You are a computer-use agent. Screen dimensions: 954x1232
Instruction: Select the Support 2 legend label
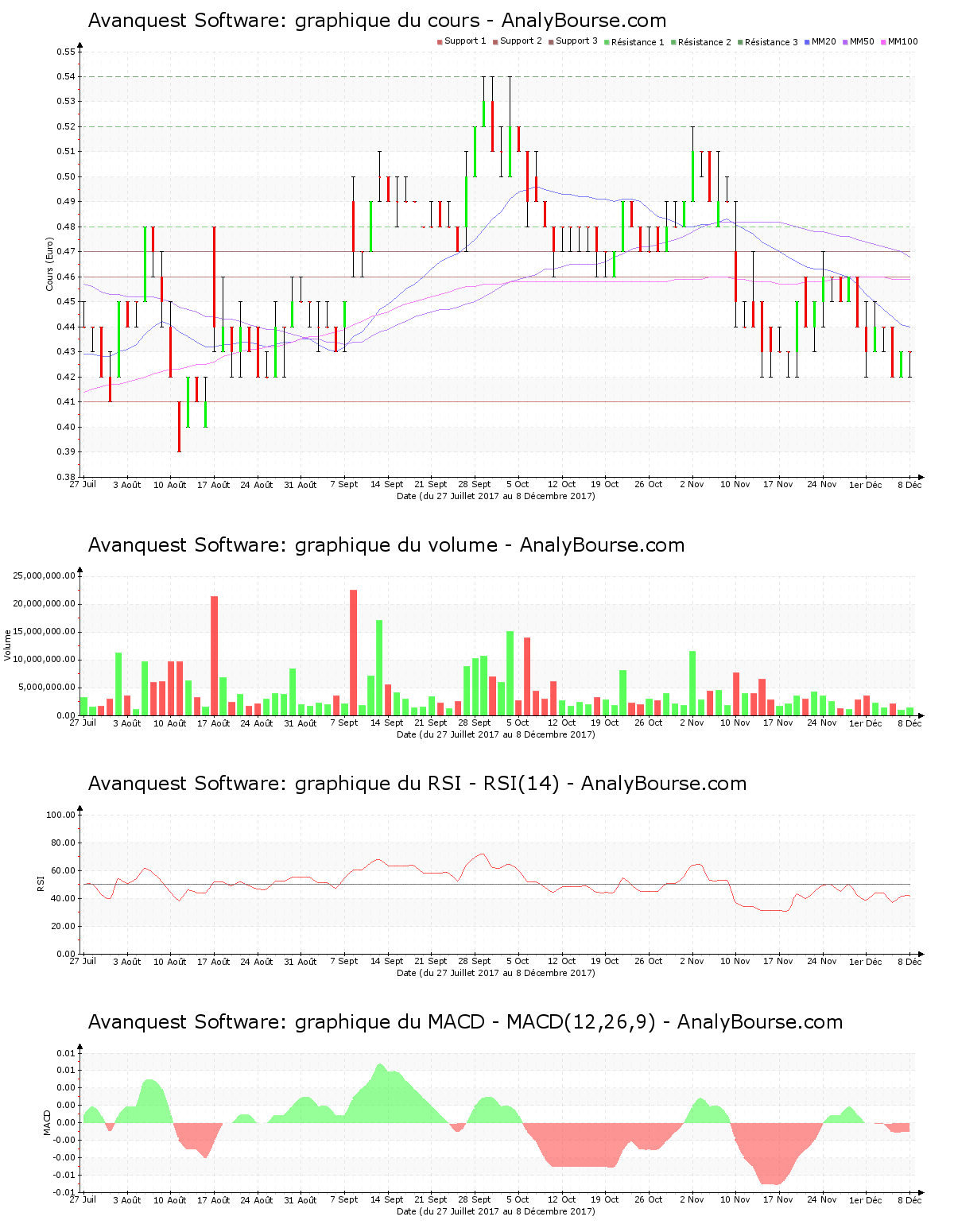point(521,41)
